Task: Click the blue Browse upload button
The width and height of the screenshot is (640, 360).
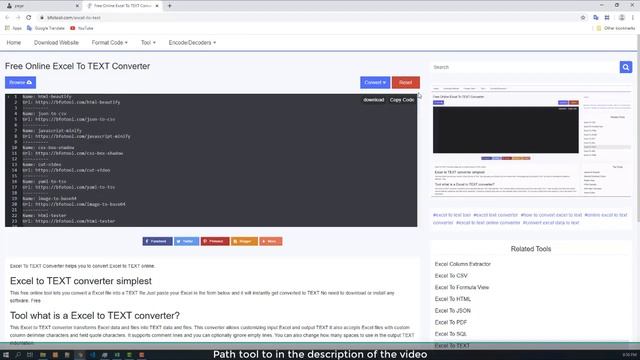Action: point(20,82)
